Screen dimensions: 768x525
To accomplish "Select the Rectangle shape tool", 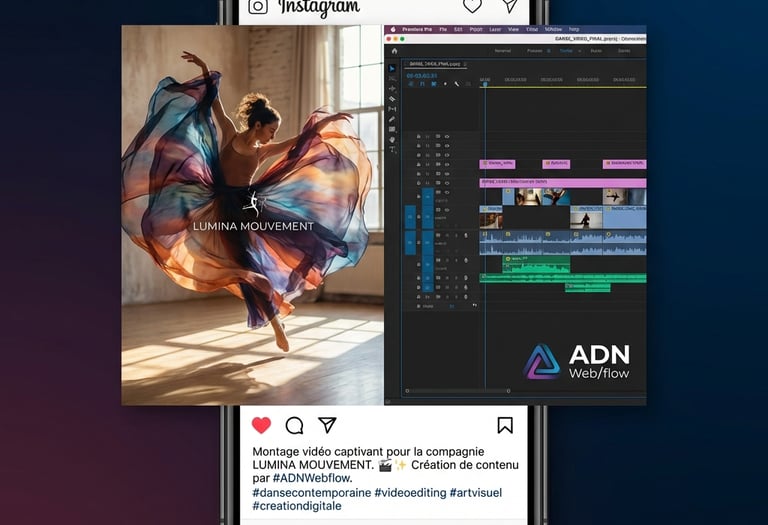I will (x=392, y=129).
